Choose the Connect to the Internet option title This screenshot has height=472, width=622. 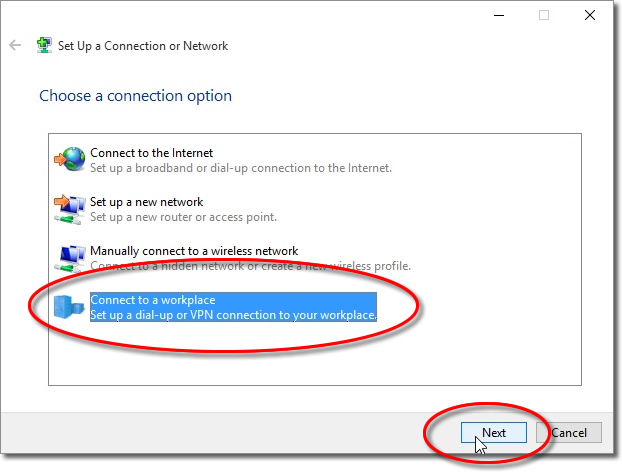click(151, 153)
